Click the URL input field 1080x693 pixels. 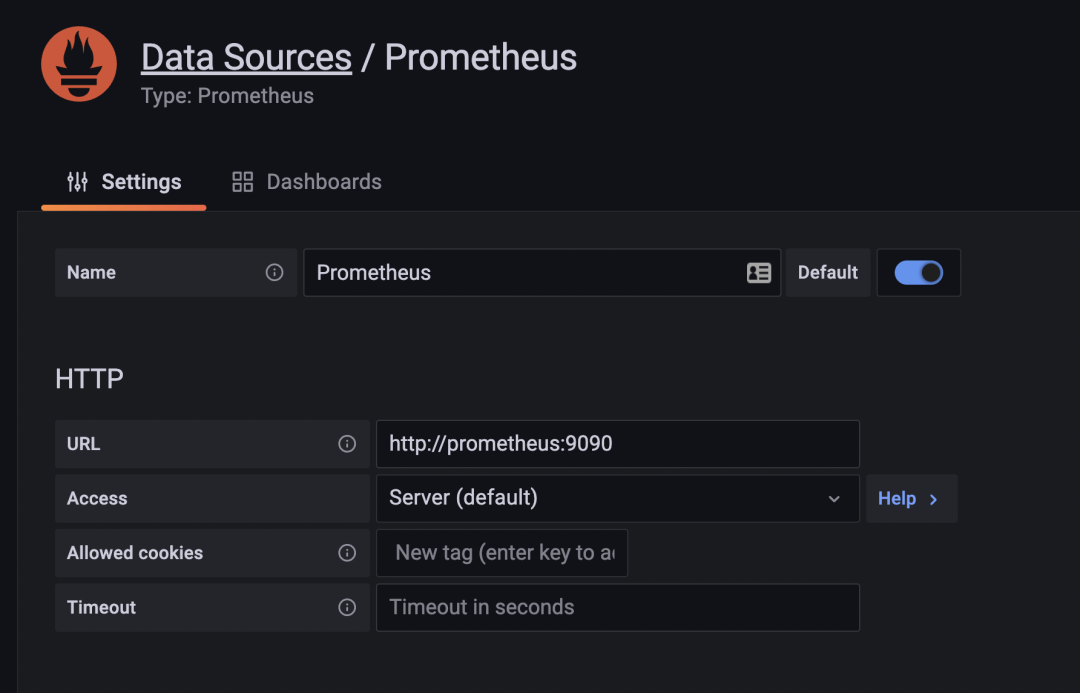(x=615, y=444)
